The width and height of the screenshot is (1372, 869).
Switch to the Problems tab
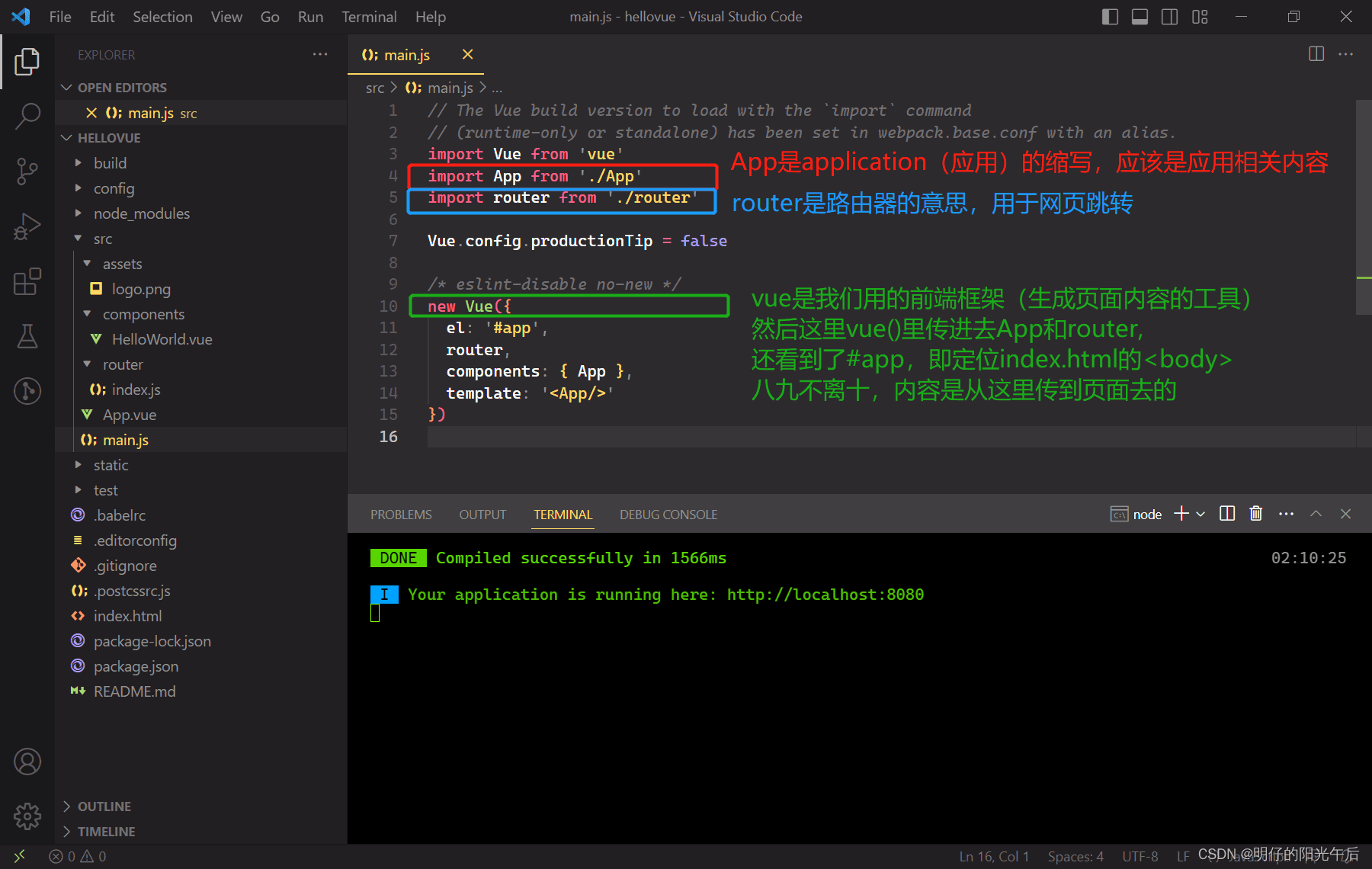tap(401, 515)
